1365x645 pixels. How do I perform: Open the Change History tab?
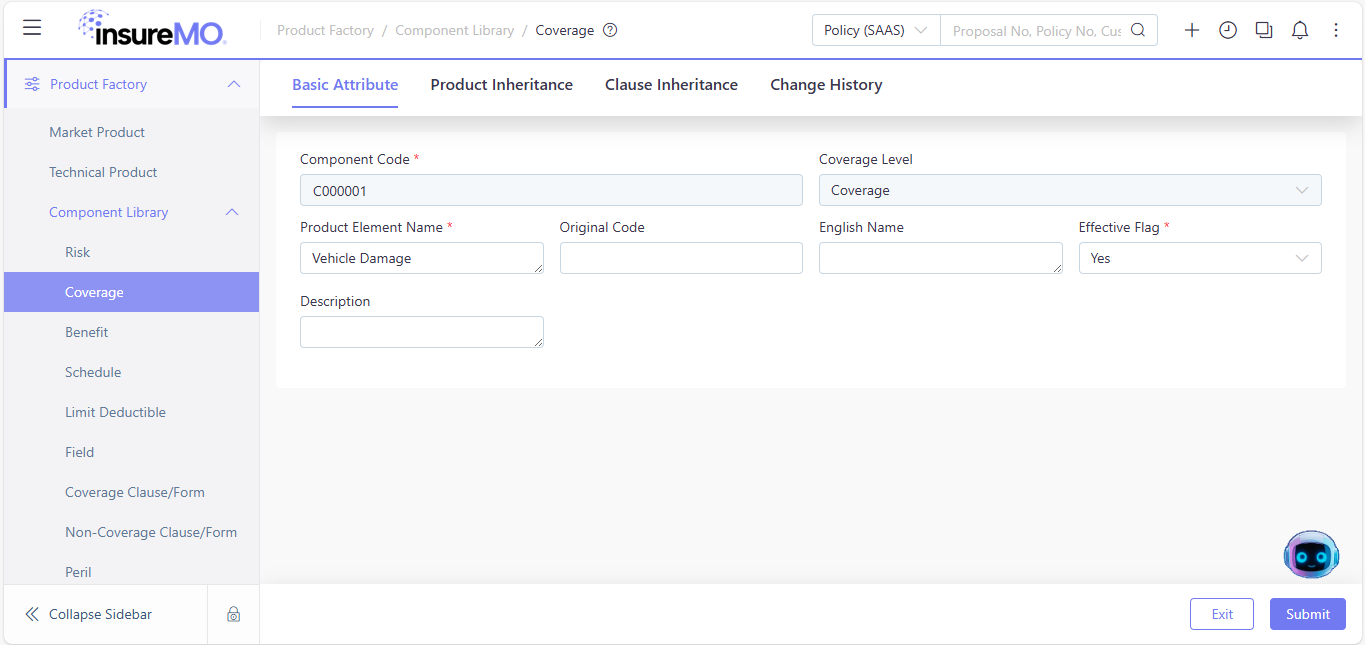[826, 85]
